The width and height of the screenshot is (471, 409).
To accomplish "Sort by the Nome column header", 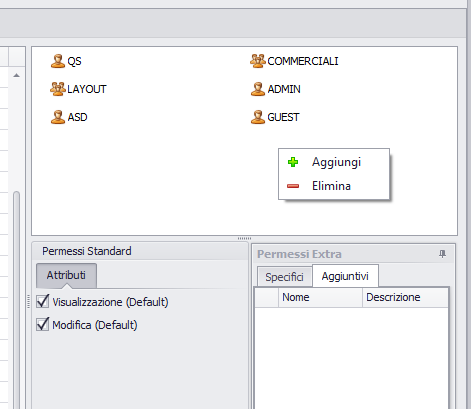I will [320, 297].
